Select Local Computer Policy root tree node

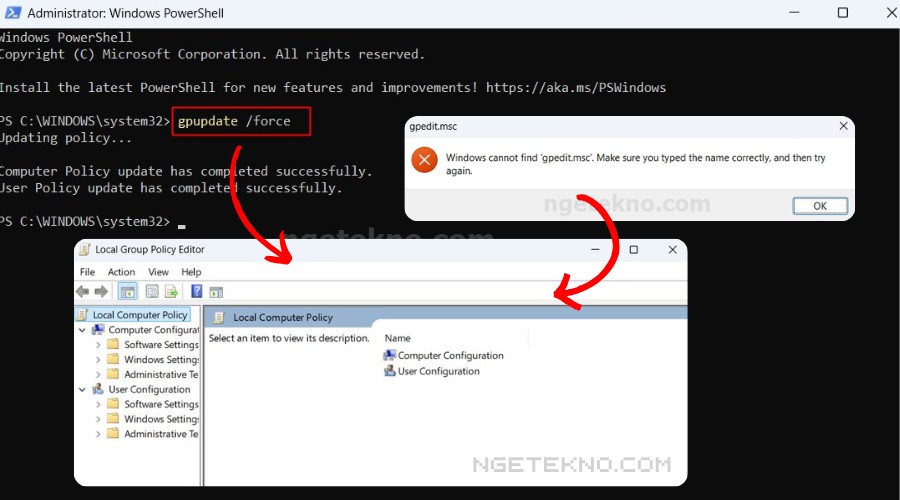(139, 315)
